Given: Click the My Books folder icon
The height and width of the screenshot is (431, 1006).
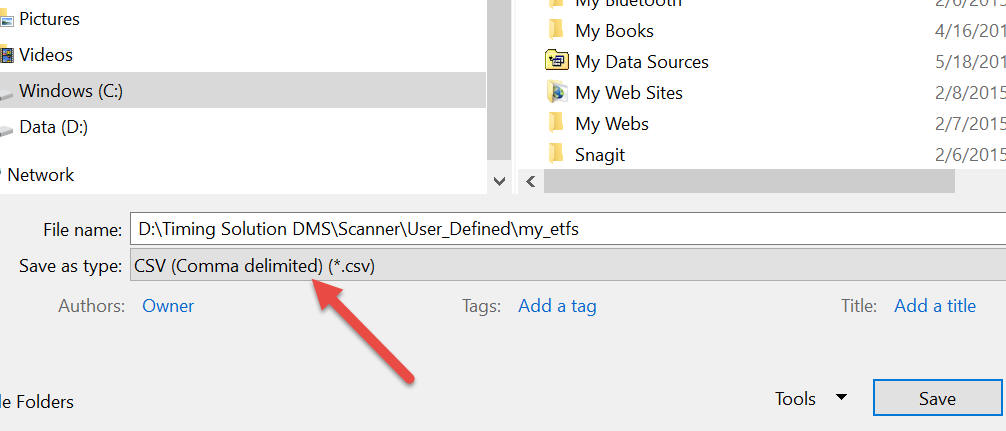Looking at the screenshot, I should [557, 31].
